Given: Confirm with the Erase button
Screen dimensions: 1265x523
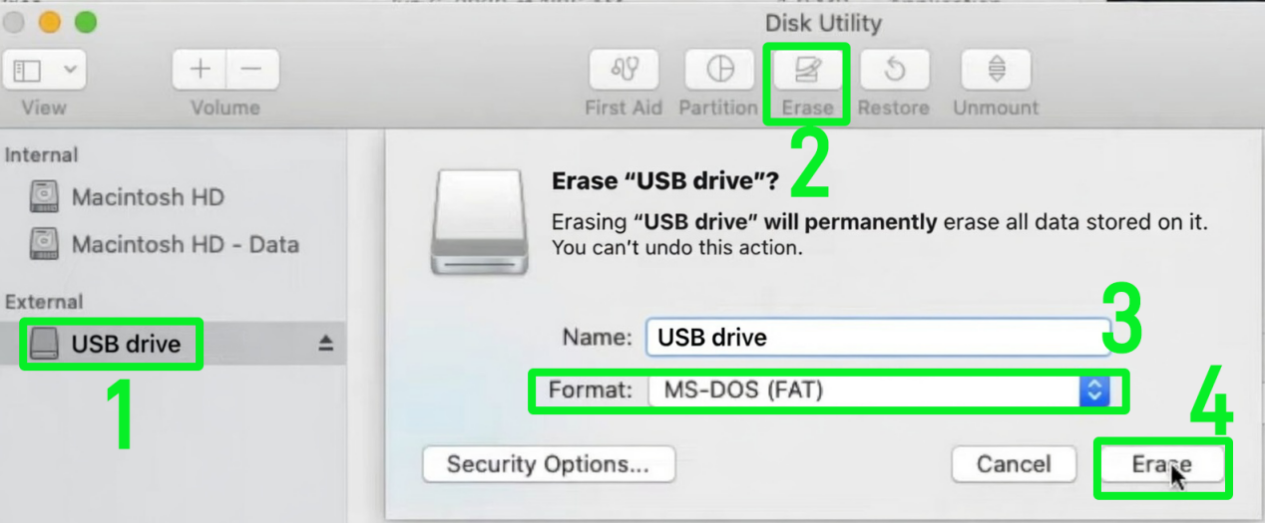Looking at the screenshot, I should tap(1161, 465).
